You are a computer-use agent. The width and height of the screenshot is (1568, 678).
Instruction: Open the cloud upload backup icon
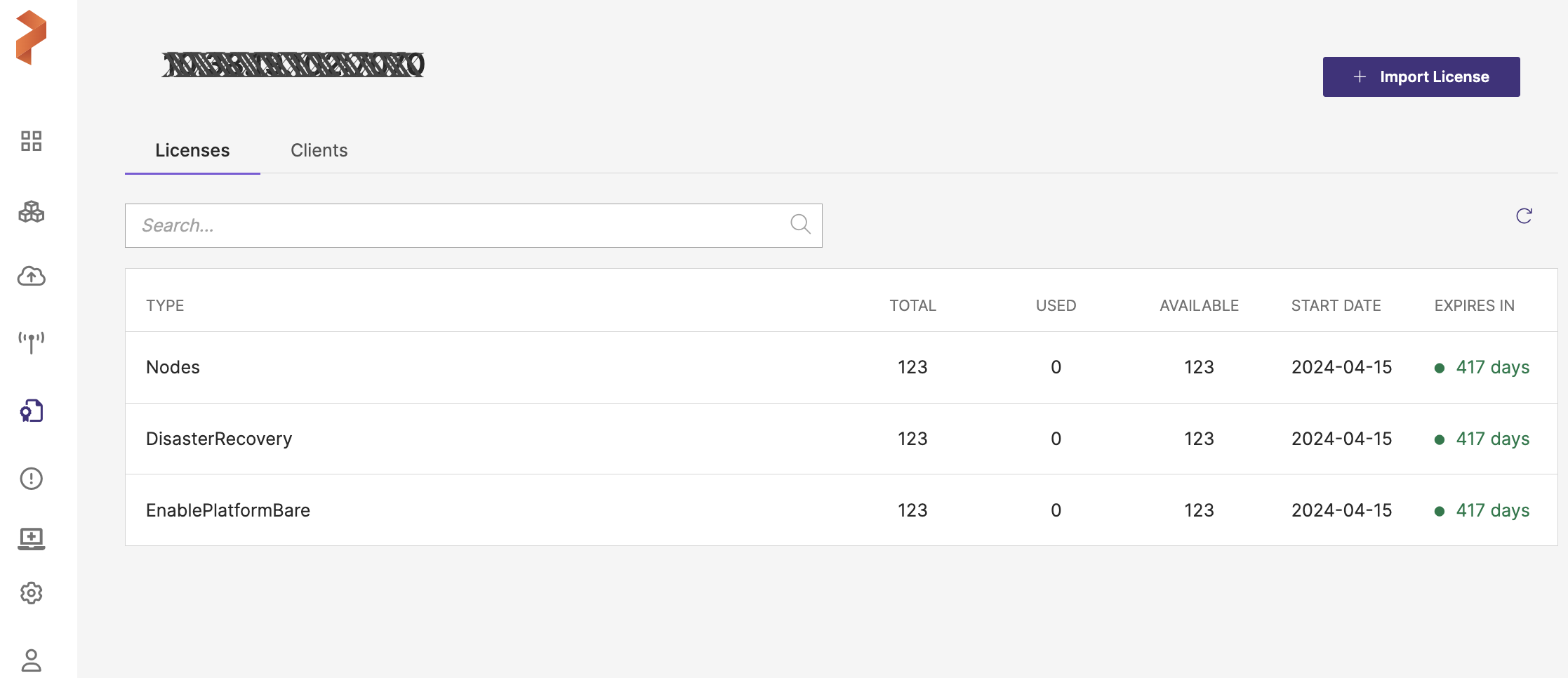click(x=31, y=277)
